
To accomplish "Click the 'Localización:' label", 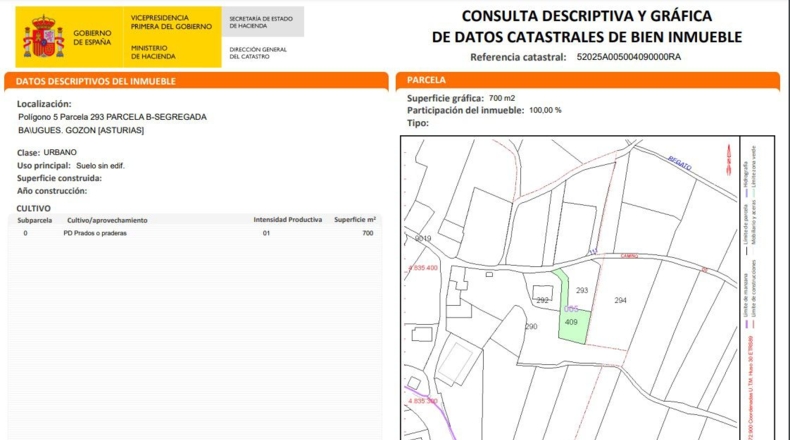I will 44,104.
